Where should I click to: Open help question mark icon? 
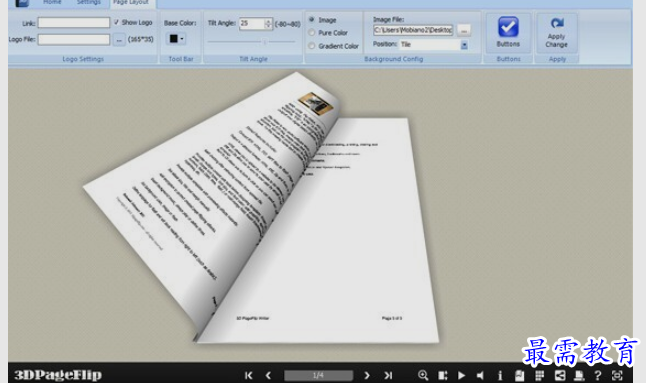(x=598, y=375)
